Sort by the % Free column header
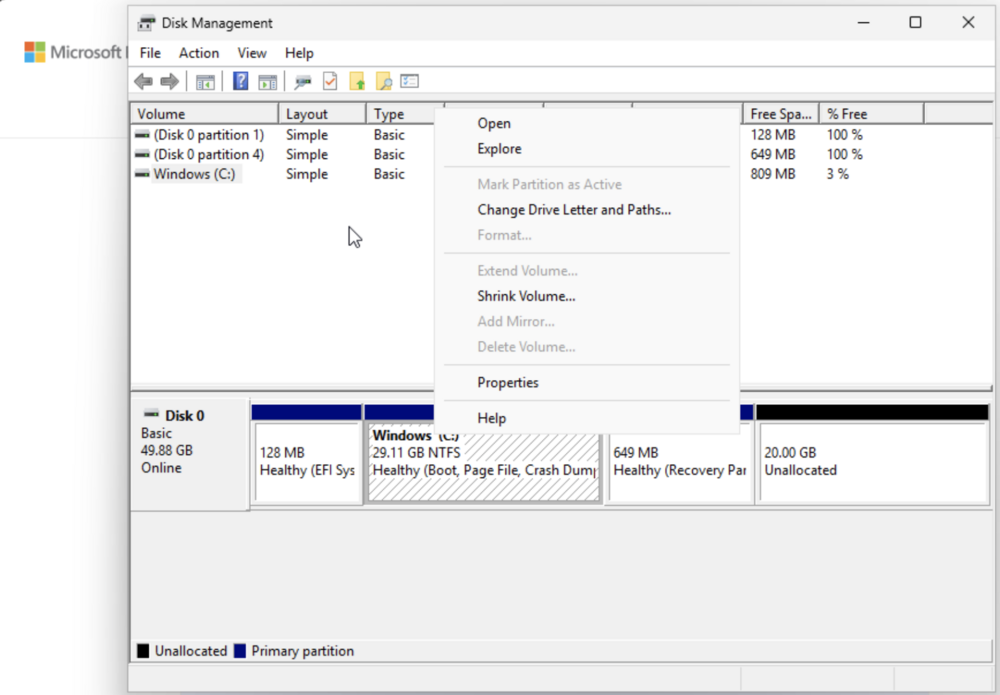 [871, 113]
